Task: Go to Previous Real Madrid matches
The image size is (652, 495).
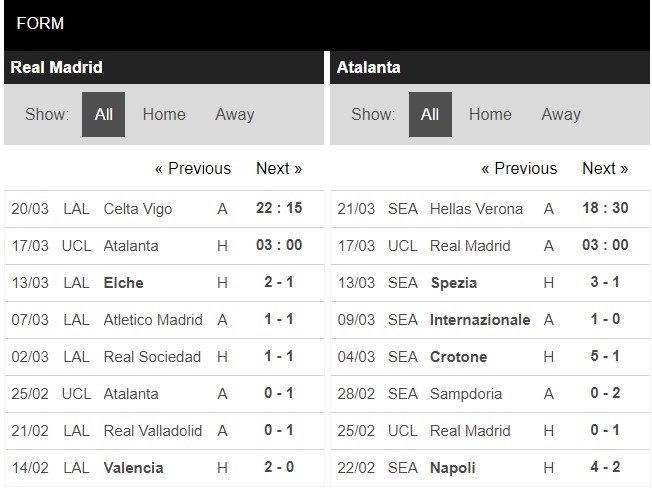Action: pyautogui.click(x=193, y=168)
